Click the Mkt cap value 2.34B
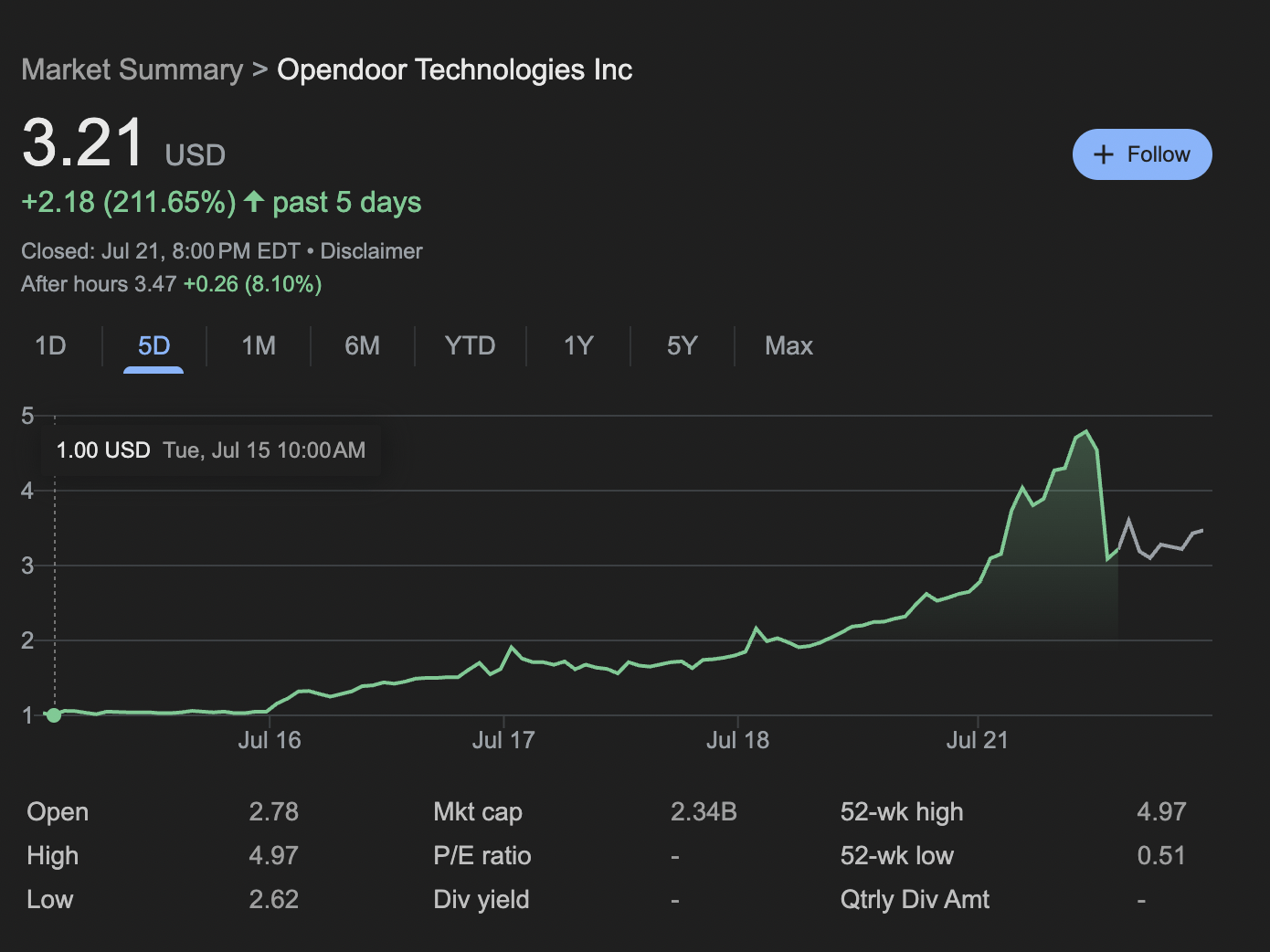 click(x=704, y=811)
